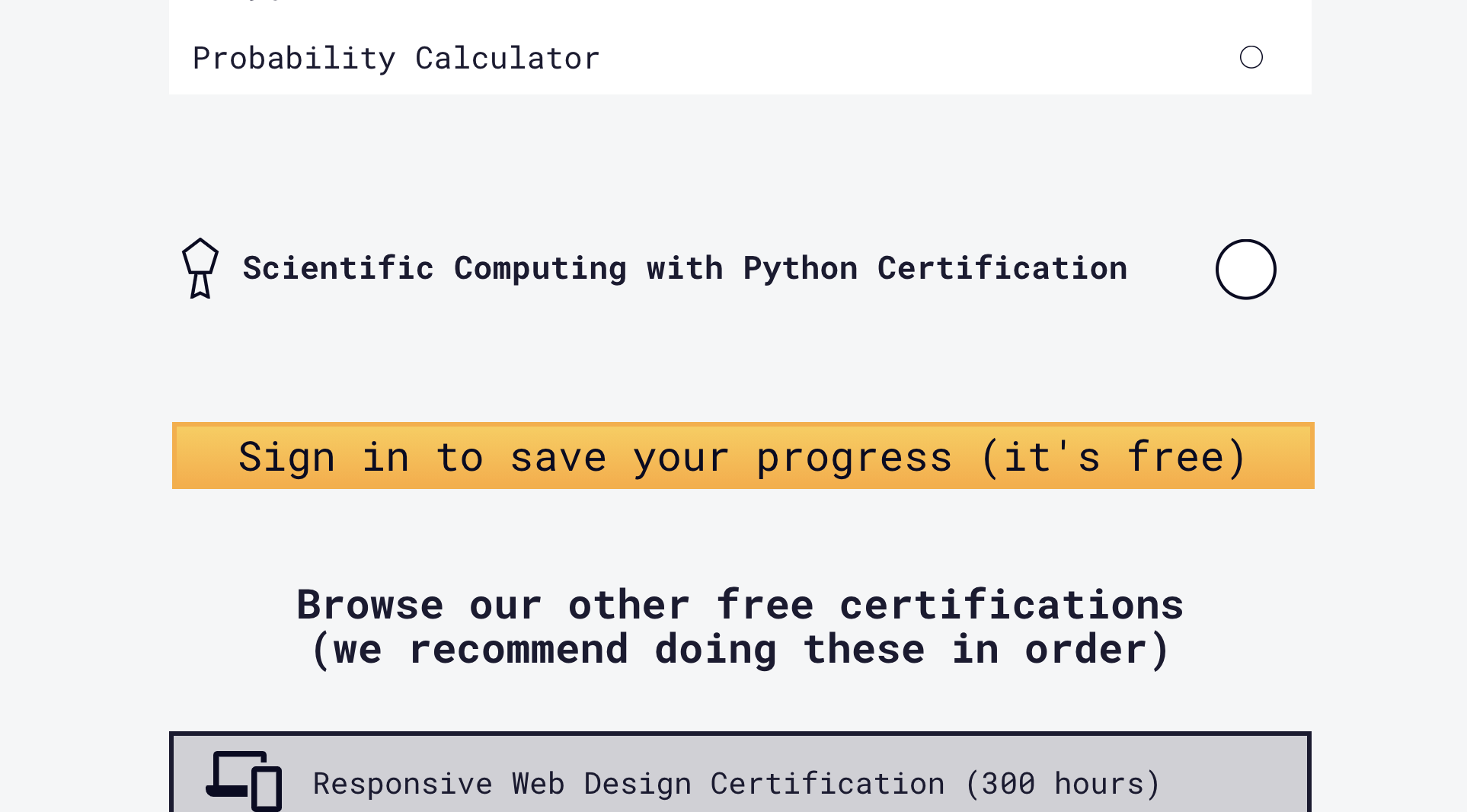
Task: Collapse the Probability Calculator project list
Action: point(396,57)
